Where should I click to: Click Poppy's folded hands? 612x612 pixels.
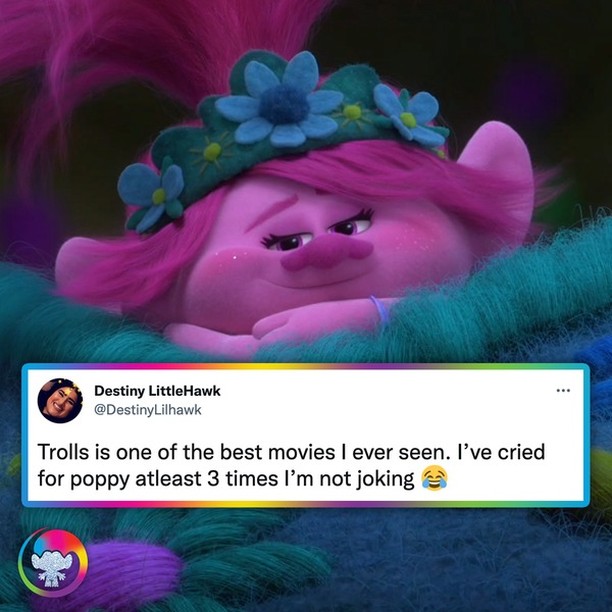point(273,326)
